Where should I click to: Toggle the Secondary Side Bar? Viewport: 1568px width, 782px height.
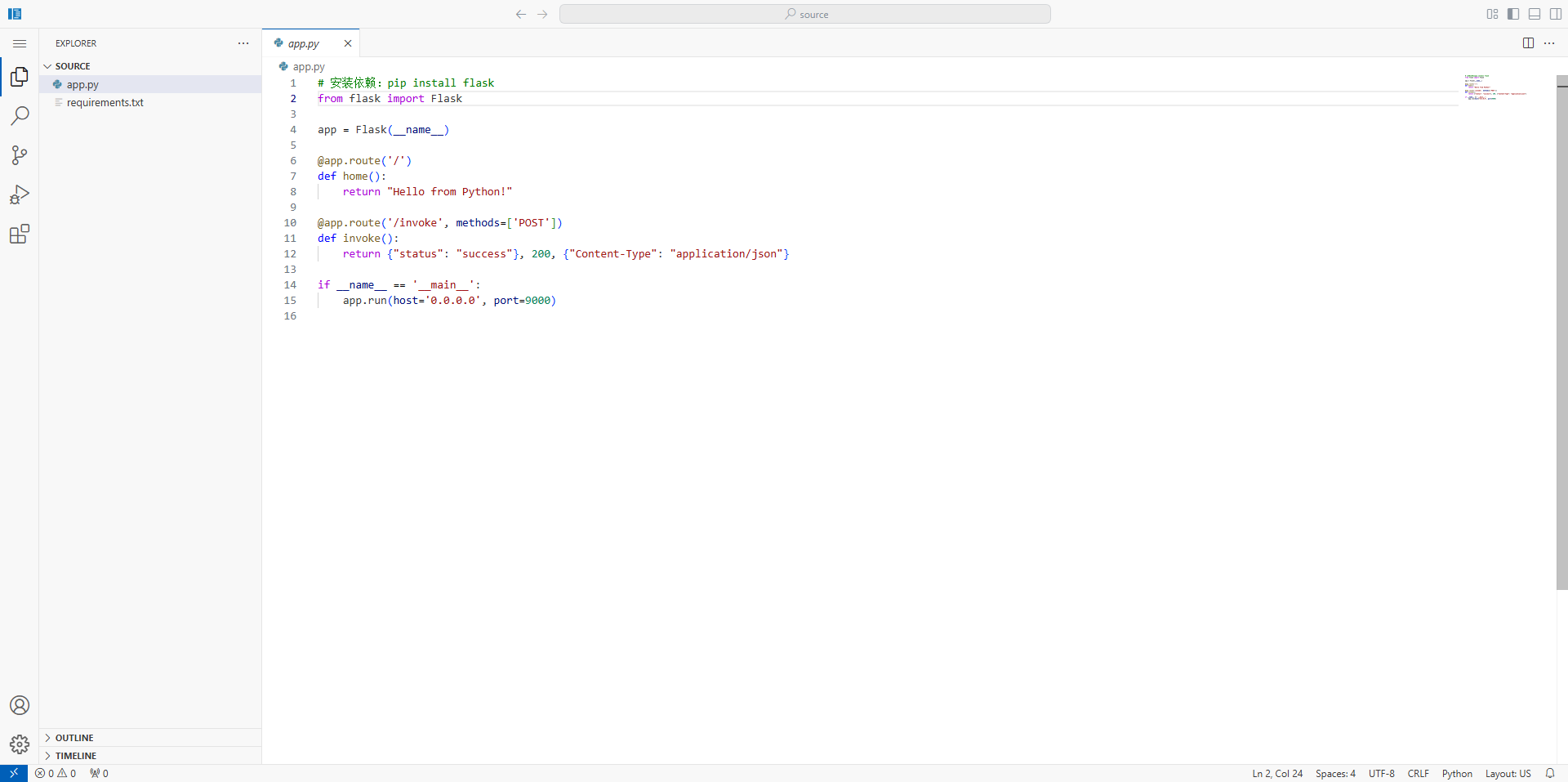[x=1556, y=14]
